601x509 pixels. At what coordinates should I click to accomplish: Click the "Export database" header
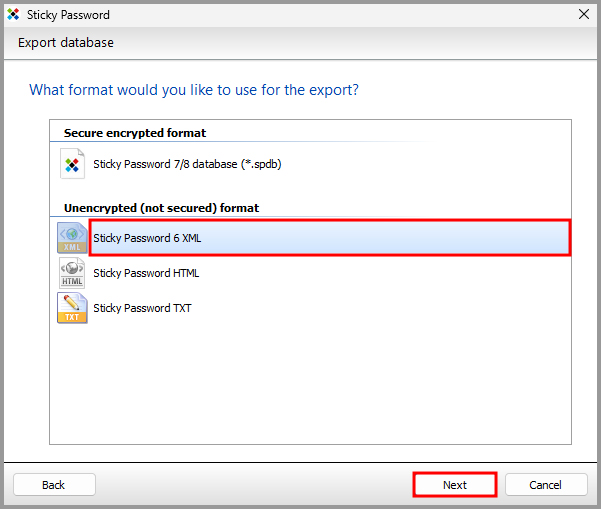click(x=66, y=43)
